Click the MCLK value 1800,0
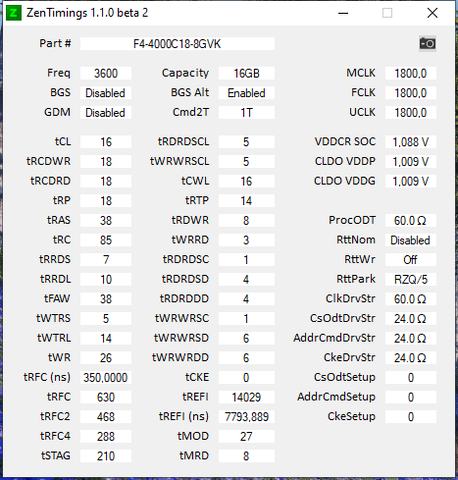This screenshot has width=458, height=480. [x=411, y=73]
